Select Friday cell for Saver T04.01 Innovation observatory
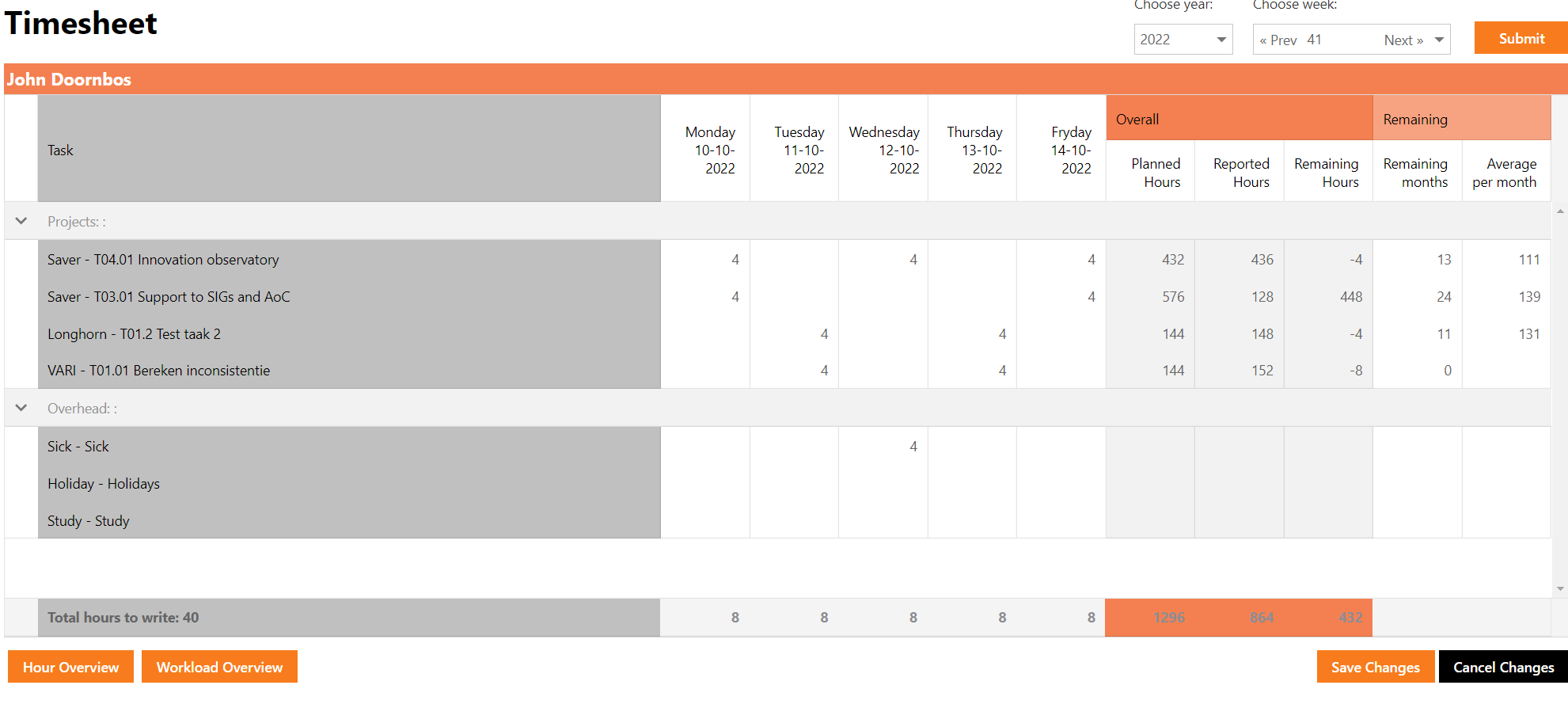1568x708 pixels. click(x=1061, y=259)
